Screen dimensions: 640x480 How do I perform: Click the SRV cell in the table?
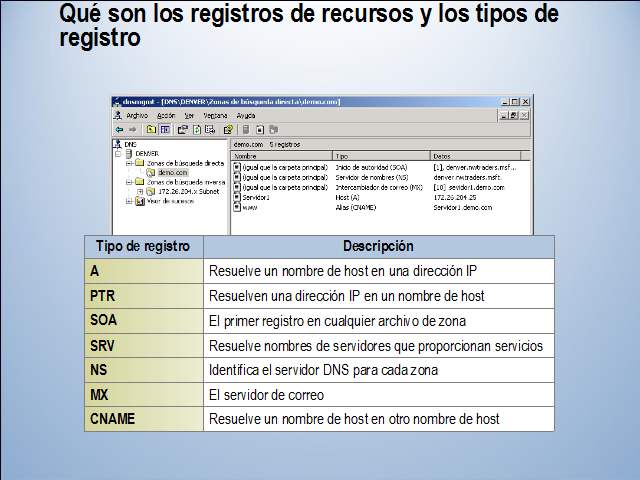coord(144,346)
